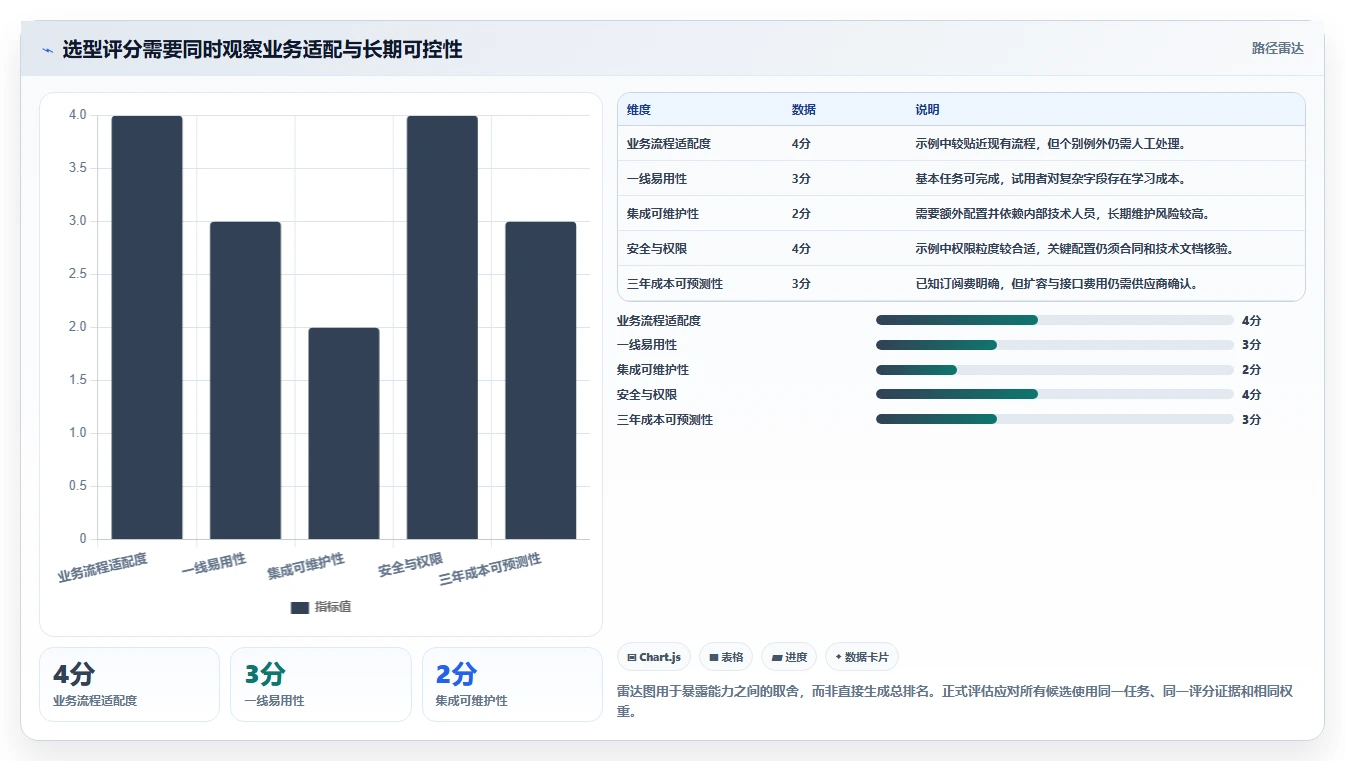Click the 集成可维护性 progress bar
This screenshot has height=761, width=1345.
coord(1055,370)
